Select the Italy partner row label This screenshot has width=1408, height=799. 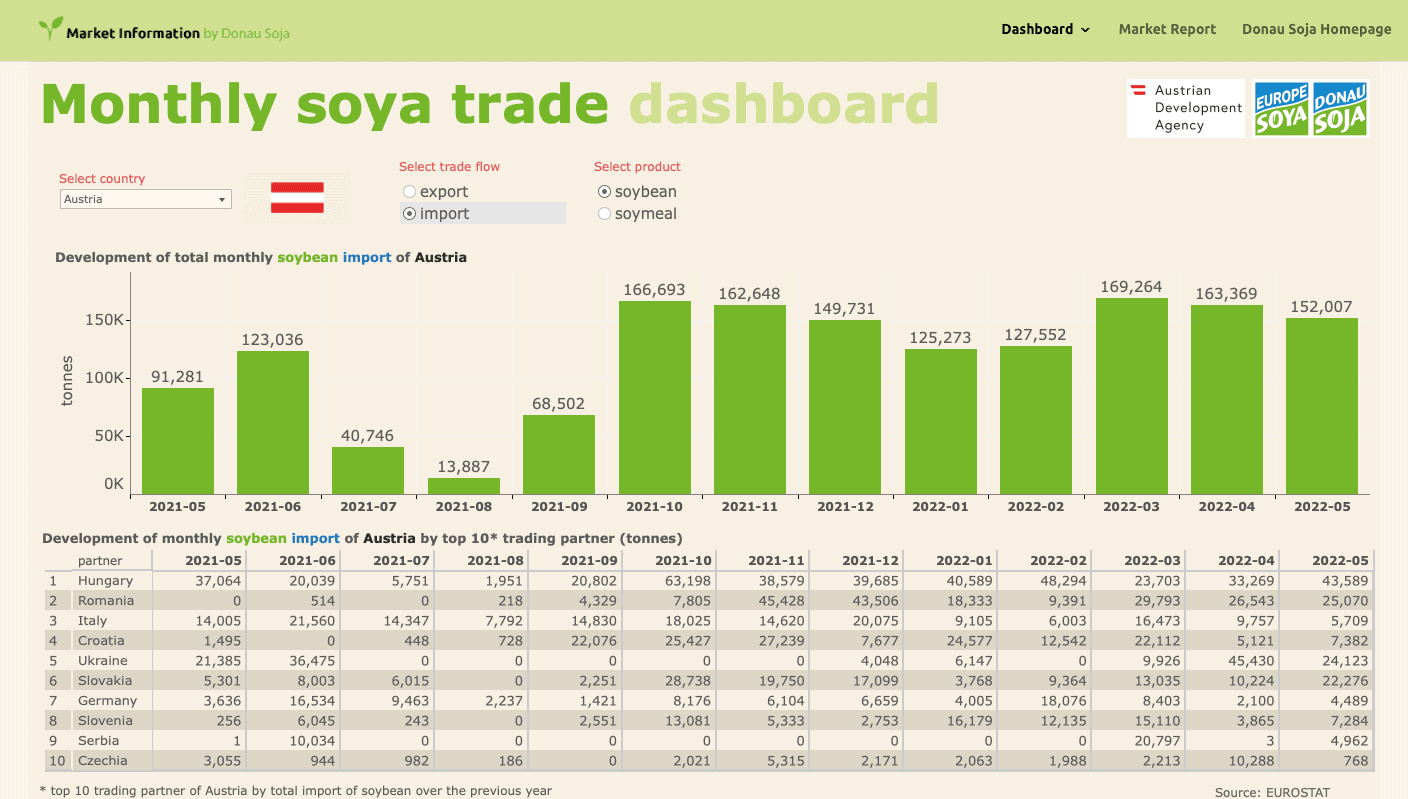click(92, 621)
